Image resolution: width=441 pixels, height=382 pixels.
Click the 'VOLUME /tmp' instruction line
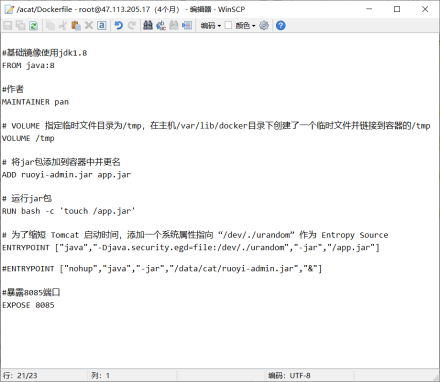[28, 138]
